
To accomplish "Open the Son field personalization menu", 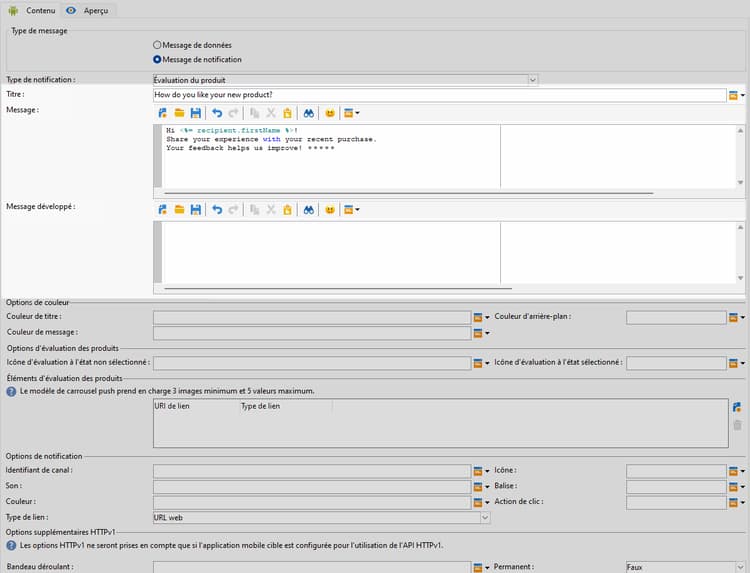I will 481,487.
